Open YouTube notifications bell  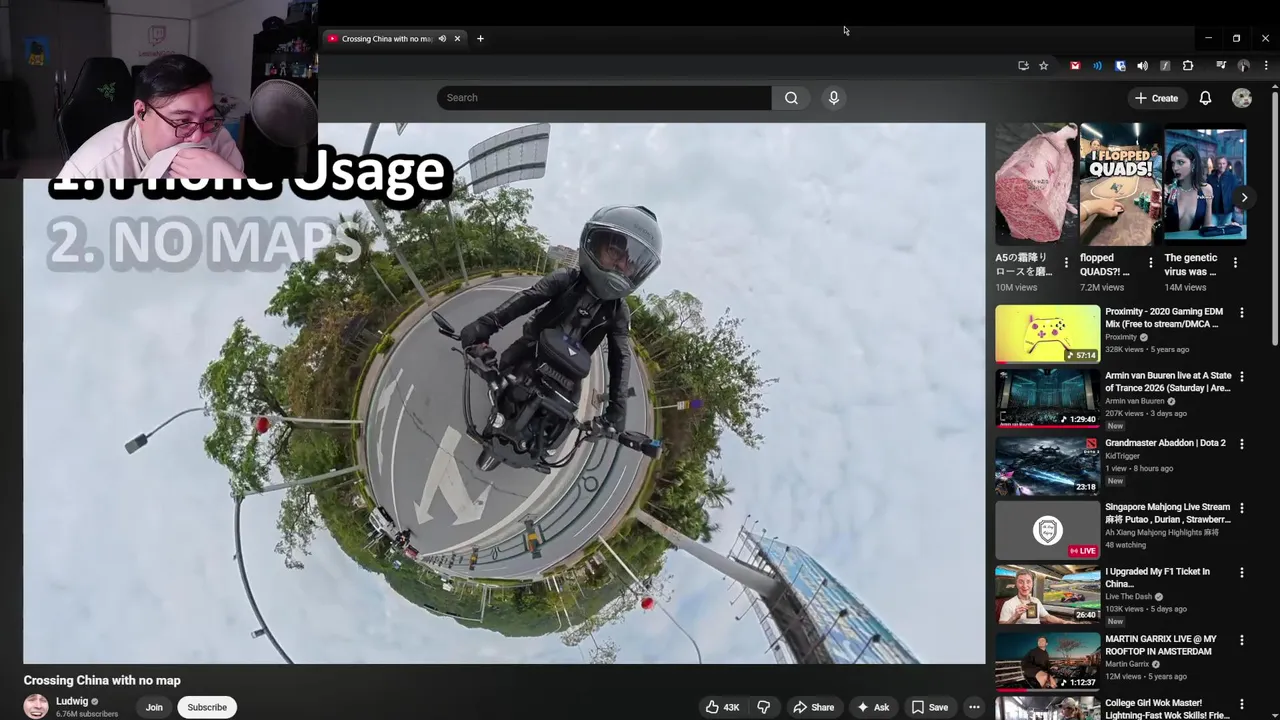[x=1205, y=98]
